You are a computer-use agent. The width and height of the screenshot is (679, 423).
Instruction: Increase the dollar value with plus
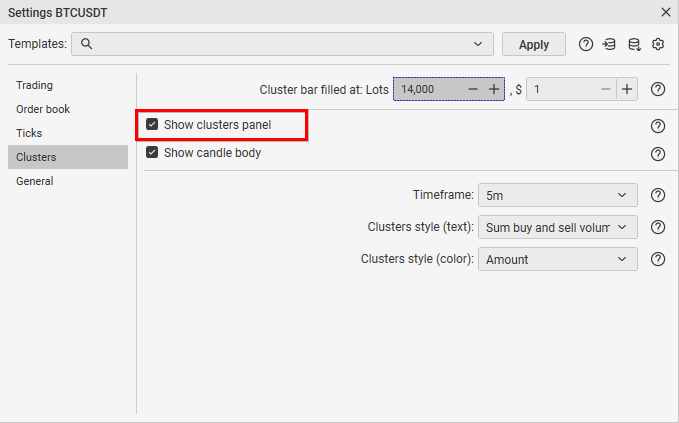627,89
